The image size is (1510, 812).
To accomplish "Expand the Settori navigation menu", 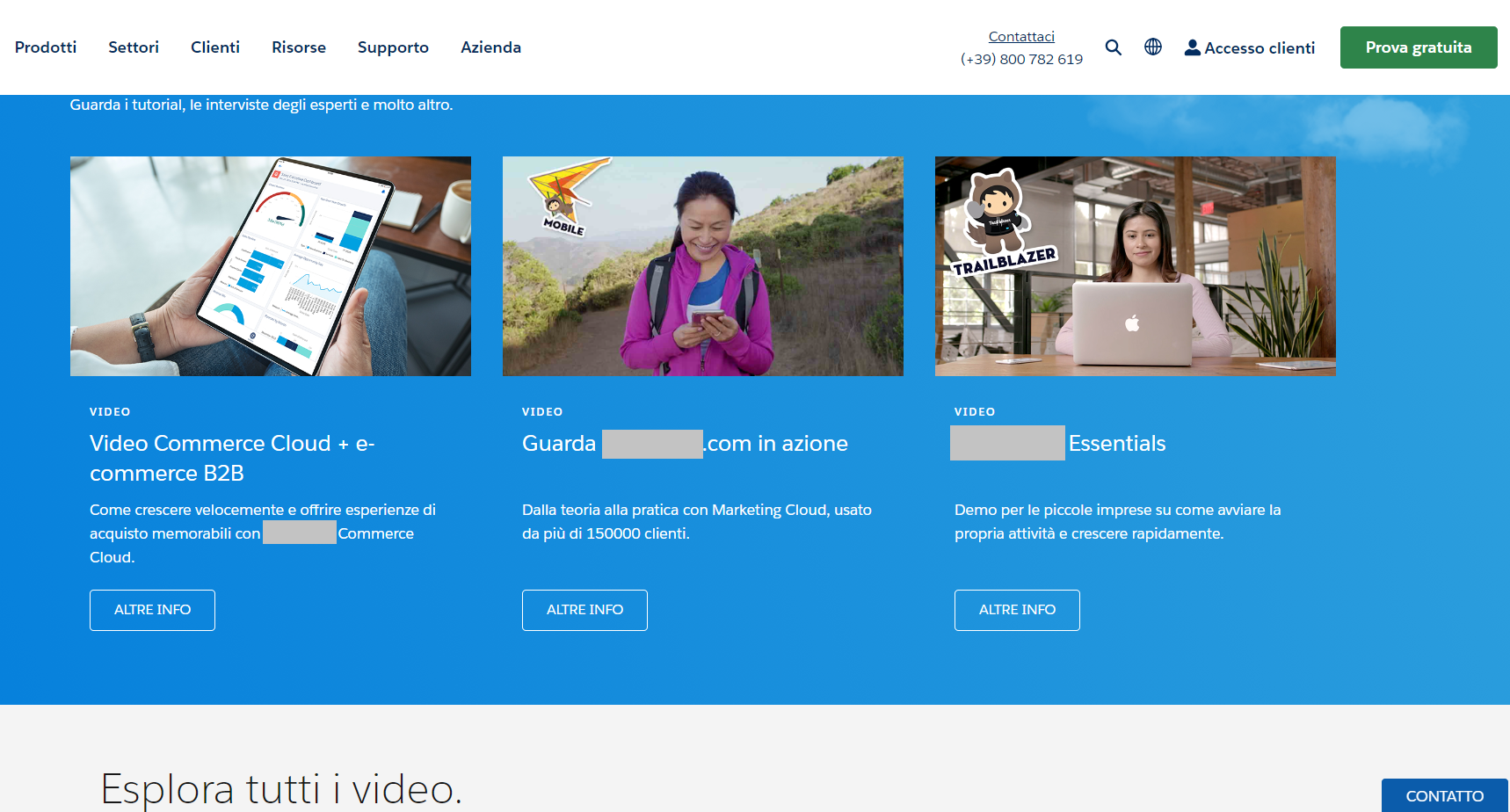I will pyautogui.click(x=133, y=47).
